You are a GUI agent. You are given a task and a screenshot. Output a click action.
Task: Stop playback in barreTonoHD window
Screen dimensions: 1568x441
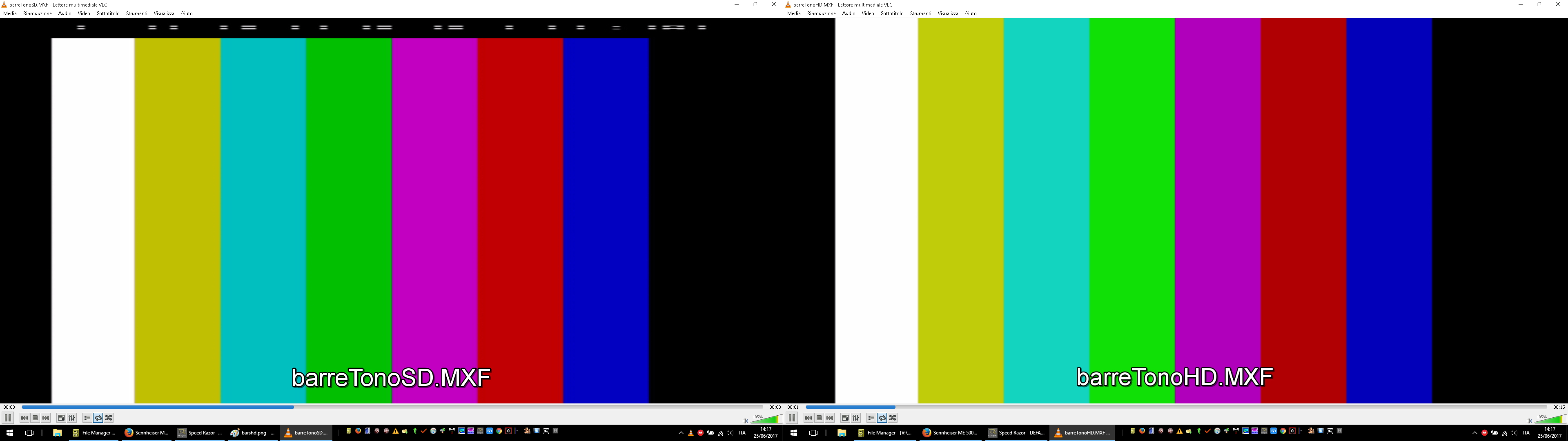coord(819,418)
